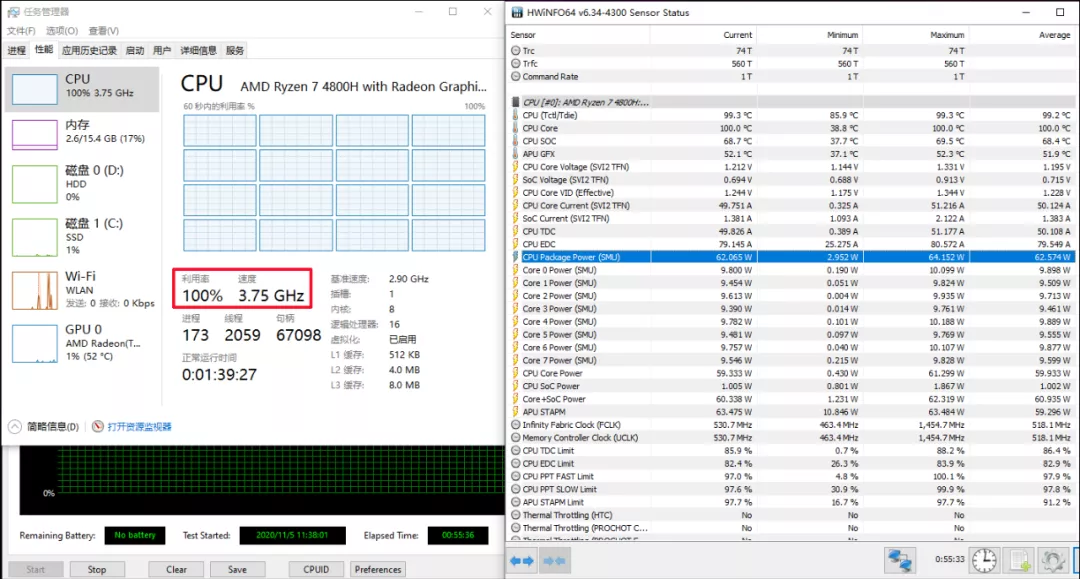
Task: Collapse to summary view chevron icon
Action: click(15, 426)
